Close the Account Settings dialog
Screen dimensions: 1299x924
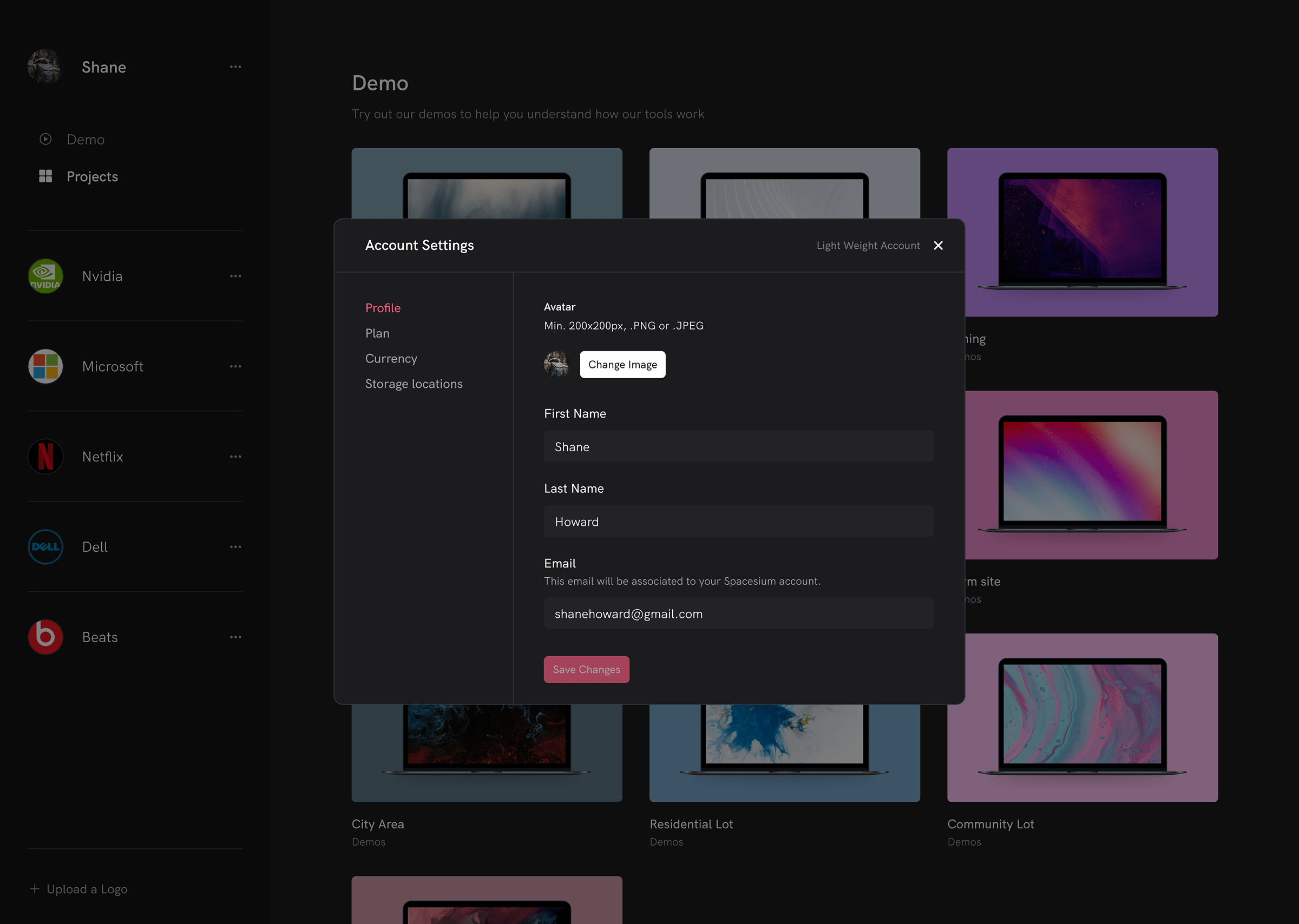[x=938, y=245]
